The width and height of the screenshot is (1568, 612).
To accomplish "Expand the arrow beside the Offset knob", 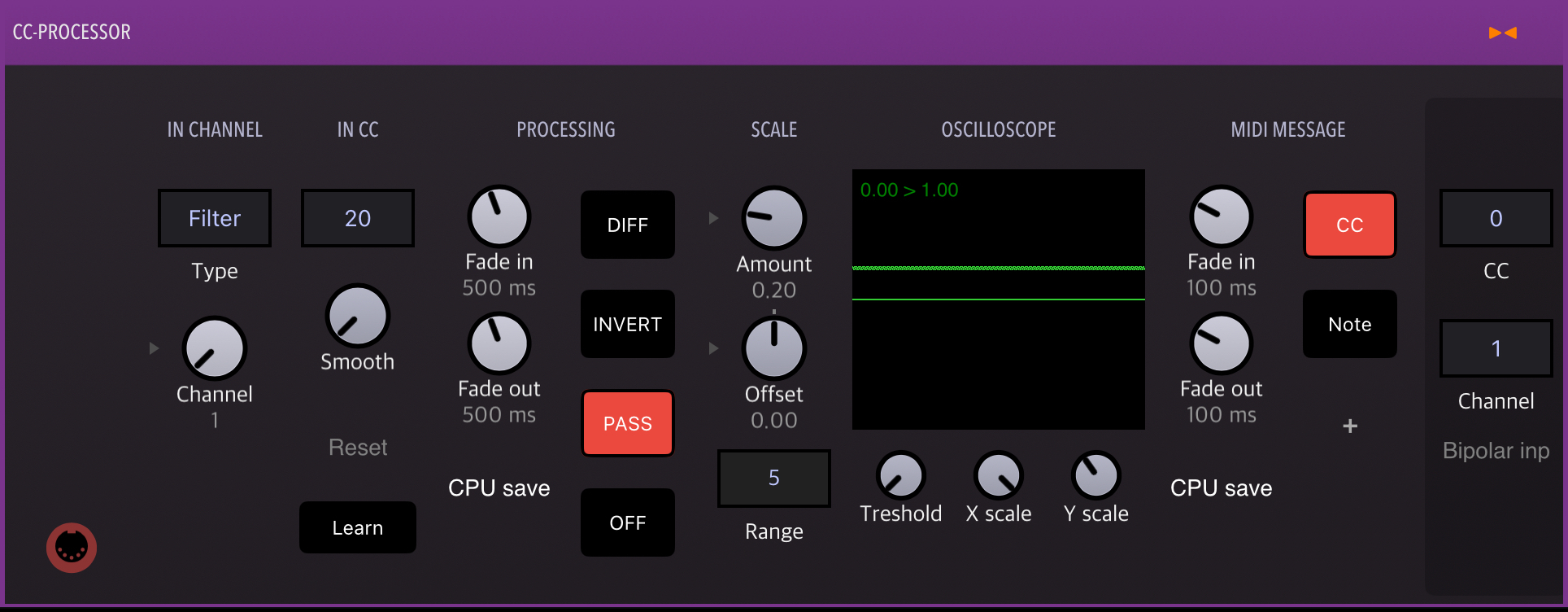I will click(713, 348).
